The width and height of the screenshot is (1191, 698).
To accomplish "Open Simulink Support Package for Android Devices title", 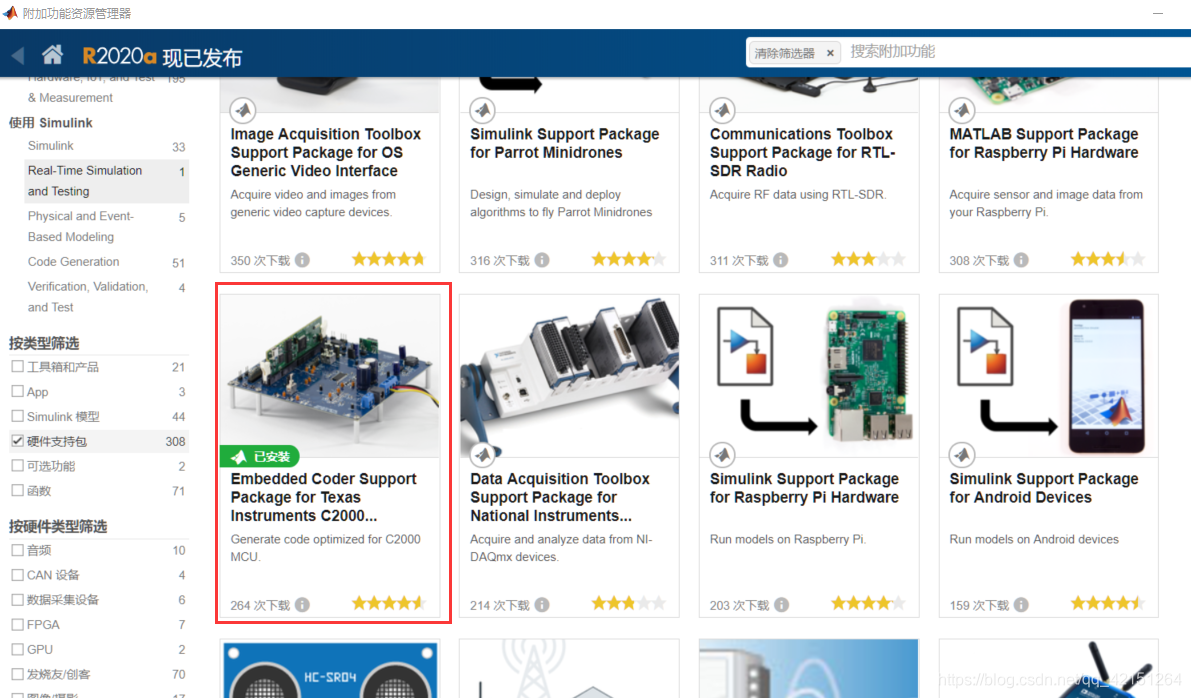I will [1044, 488].
